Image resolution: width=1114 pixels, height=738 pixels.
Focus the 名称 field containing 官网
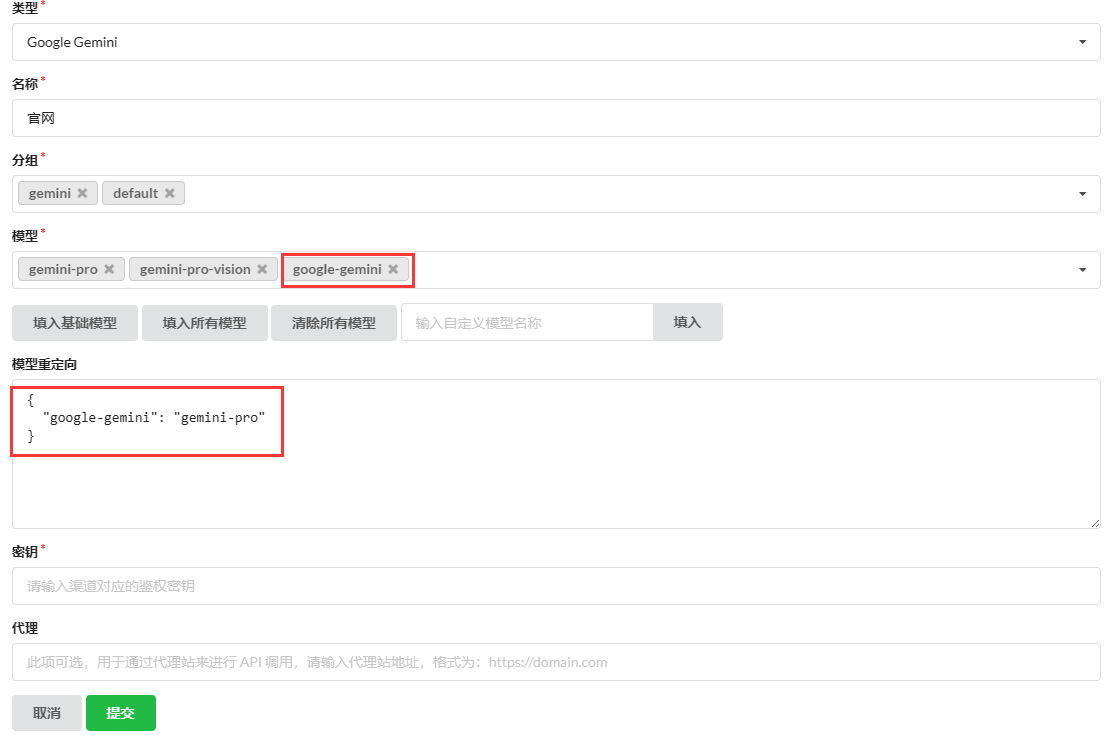pos(556,118)
